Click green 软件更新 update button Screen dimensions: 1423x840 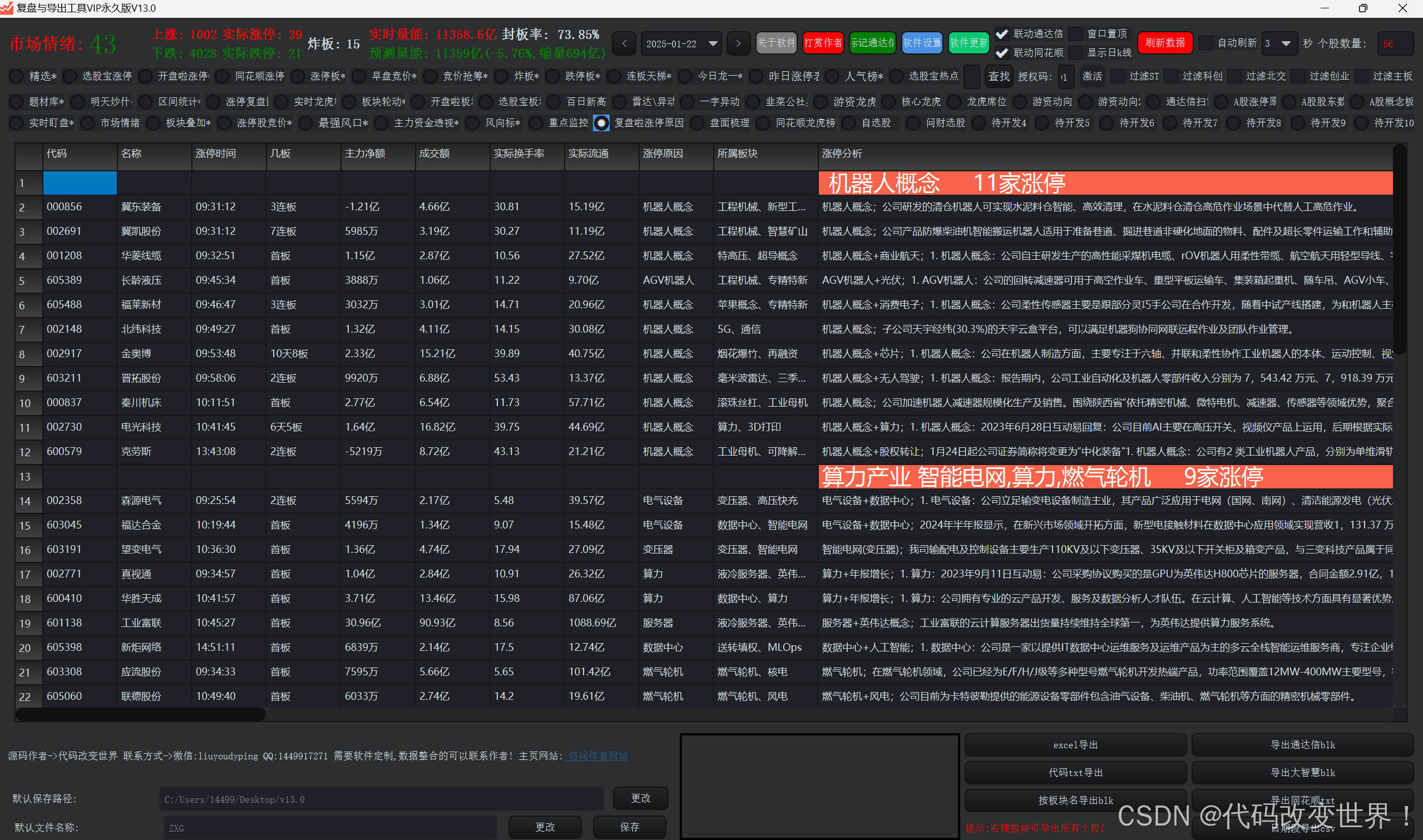(x=969, y=43)
